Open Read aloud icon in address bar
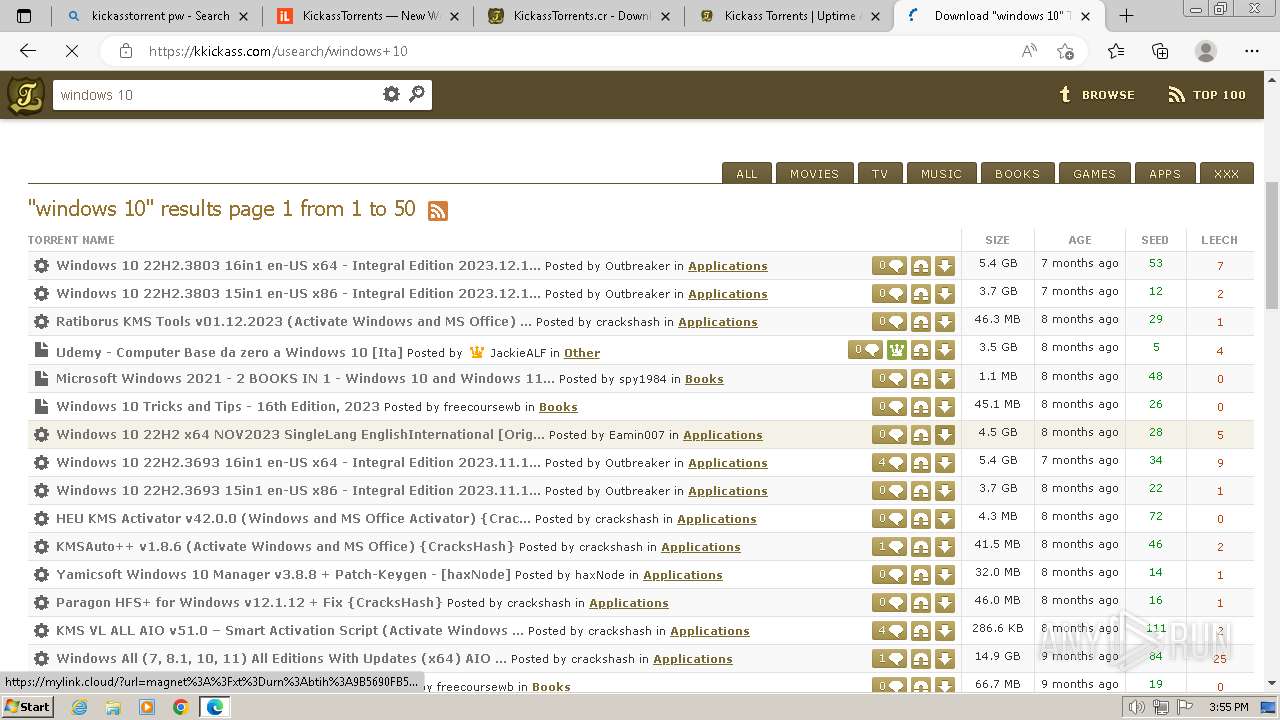This screenshot has width=1280, height=720. [1029, 51]
